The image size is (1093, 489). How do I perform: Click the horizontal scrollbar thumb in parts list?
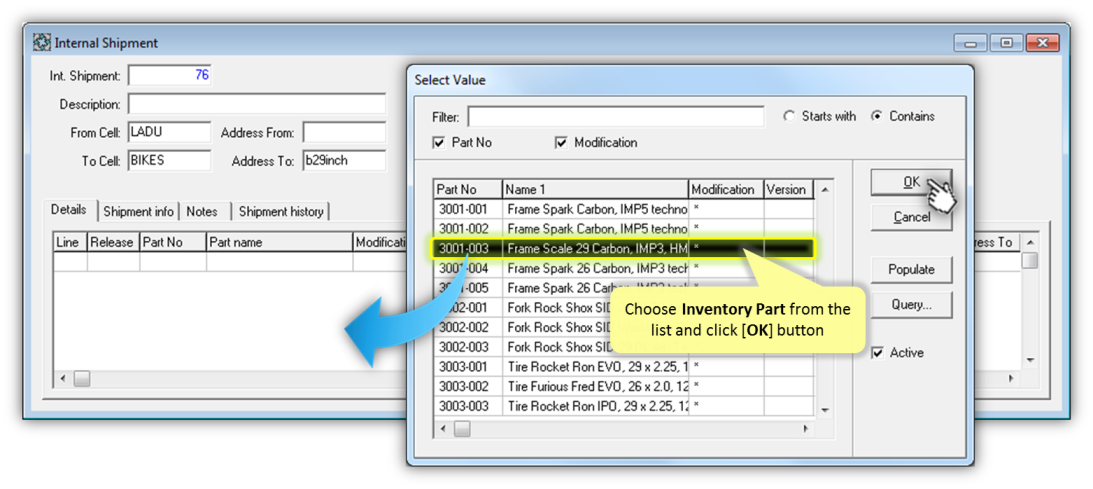pos(462,429)
